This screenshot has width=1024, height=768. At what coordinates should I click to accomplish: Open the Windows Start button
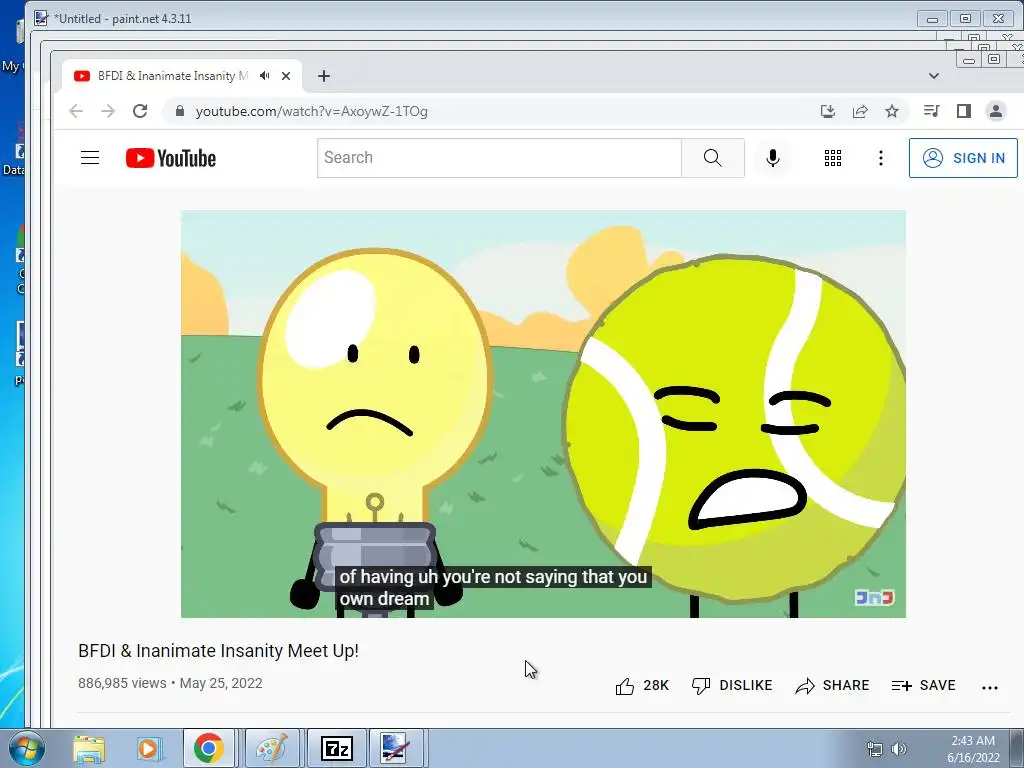27,748
